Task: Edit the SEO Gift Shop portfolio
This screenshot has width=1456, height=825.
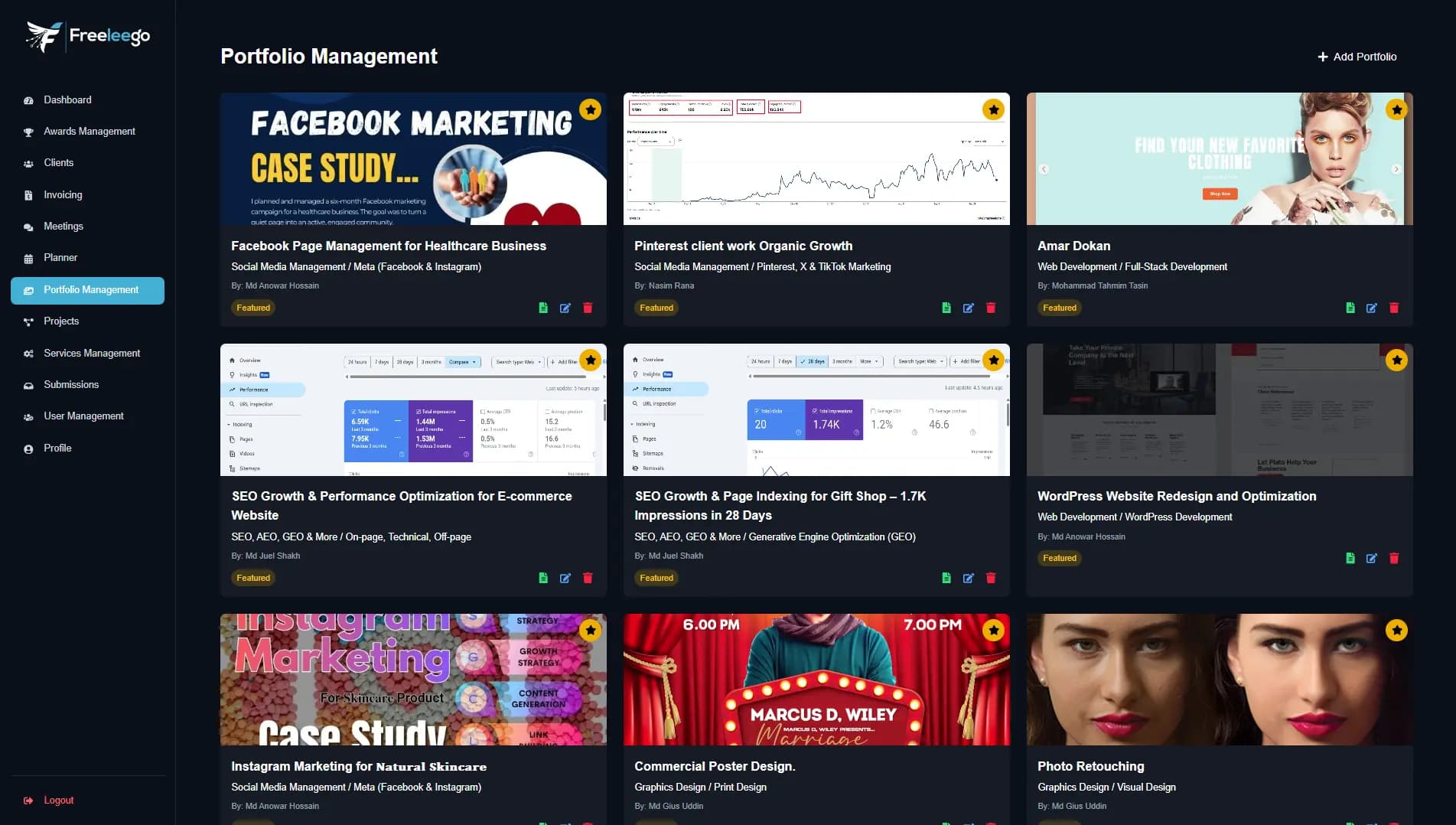Action: point(969,578)
